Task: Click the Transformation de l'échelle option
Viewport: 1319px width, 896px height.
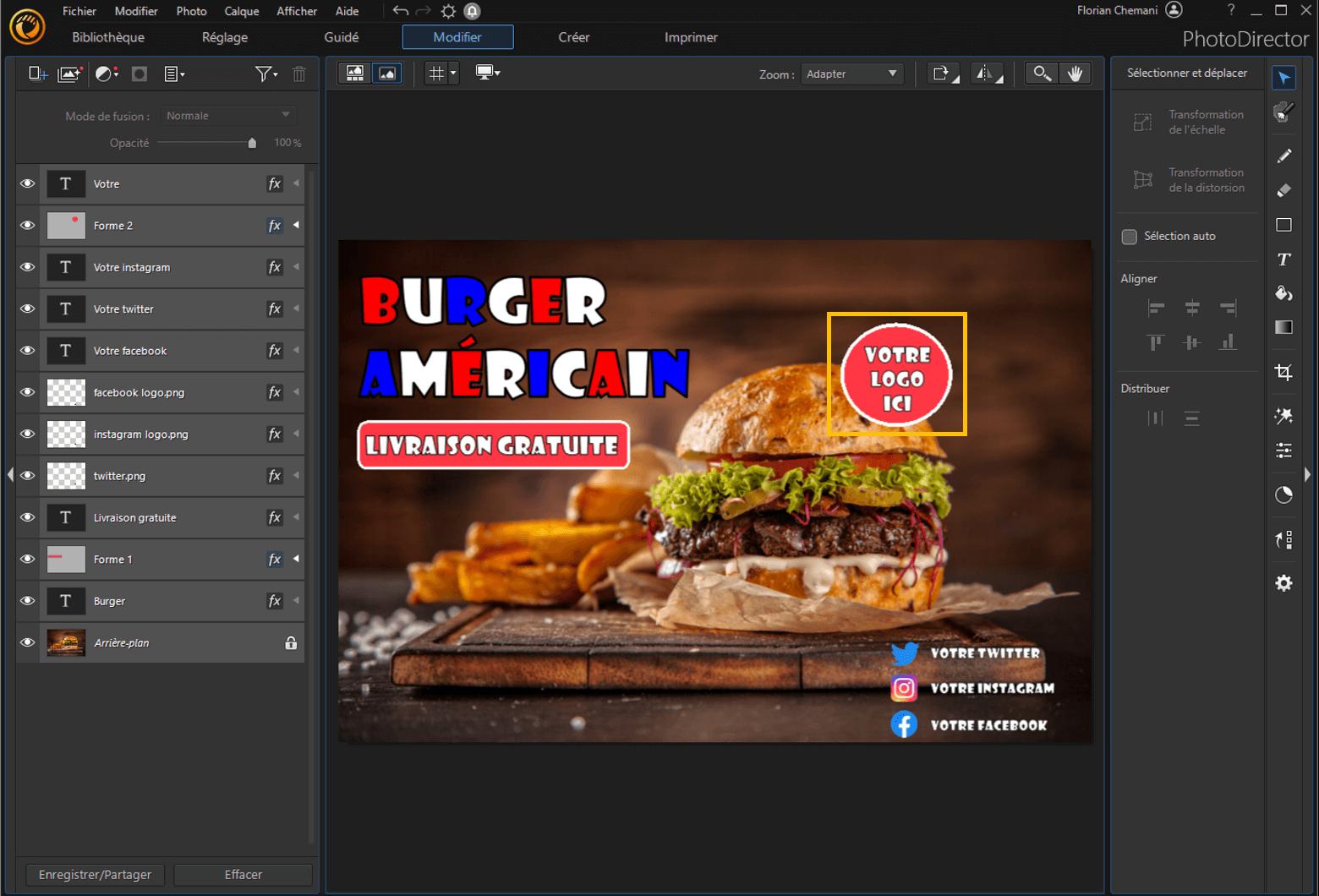Action: pos(1187,122)
